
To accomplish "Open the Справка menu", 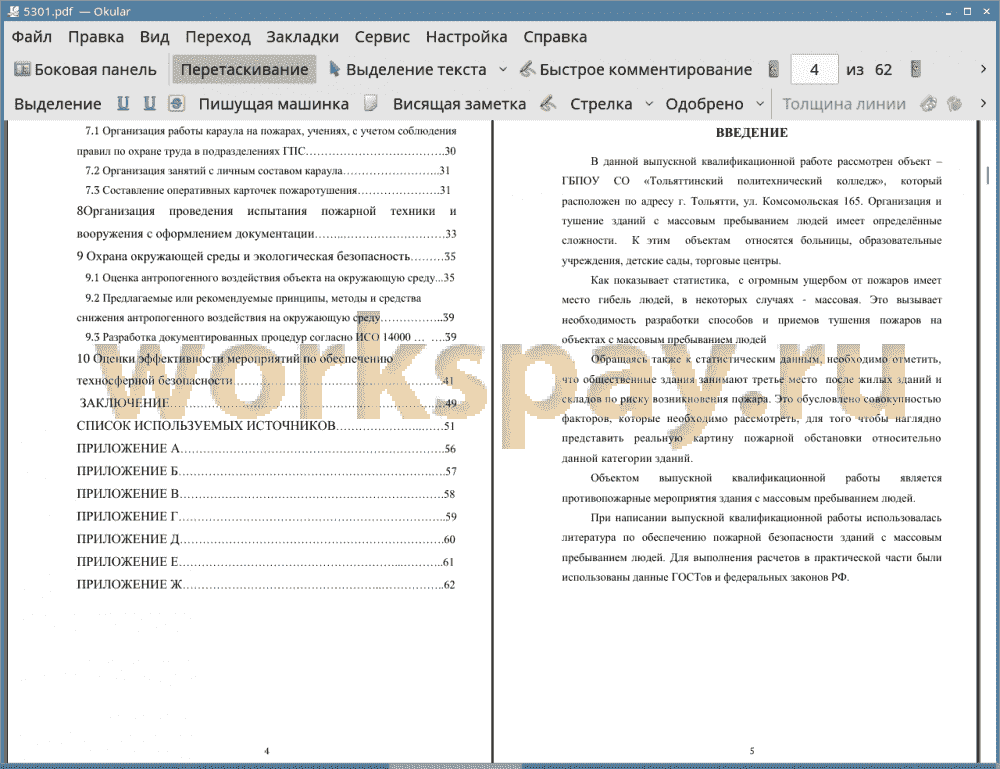I will tap(555, 37).
